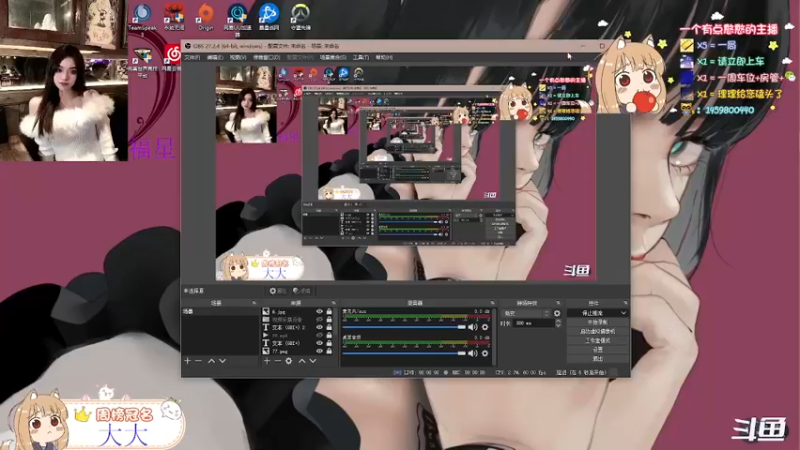Open the 网易UU加速器 desktop shortcut
This screenshot has width=800, height=450.
(237, 19)
